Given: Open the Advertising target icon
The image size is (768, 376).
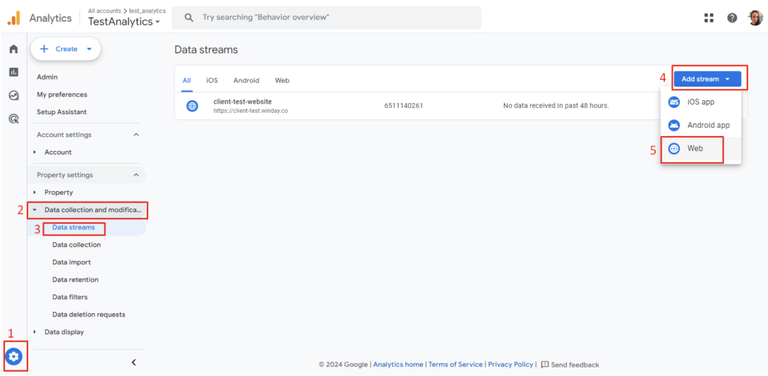Looking at the screenshot, I should (x=14, y=118).
